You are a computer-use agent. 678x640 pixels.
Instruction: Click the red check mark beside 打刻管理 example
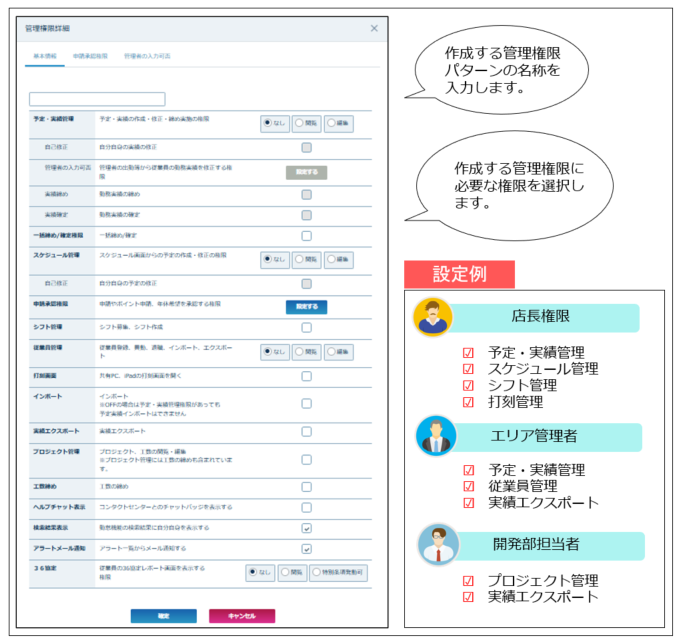[468, 402]
